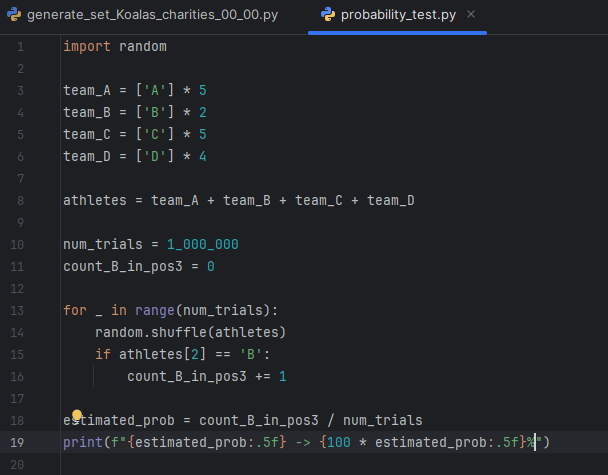Click estimated_prob assignment on line 18

tap(119, 420)
